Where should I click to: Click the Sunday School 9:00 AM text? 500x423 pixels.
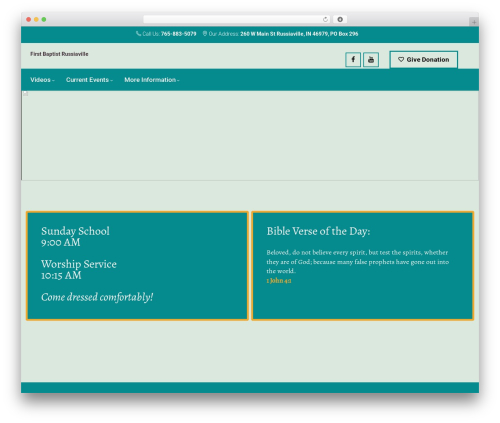coord(75,237)
